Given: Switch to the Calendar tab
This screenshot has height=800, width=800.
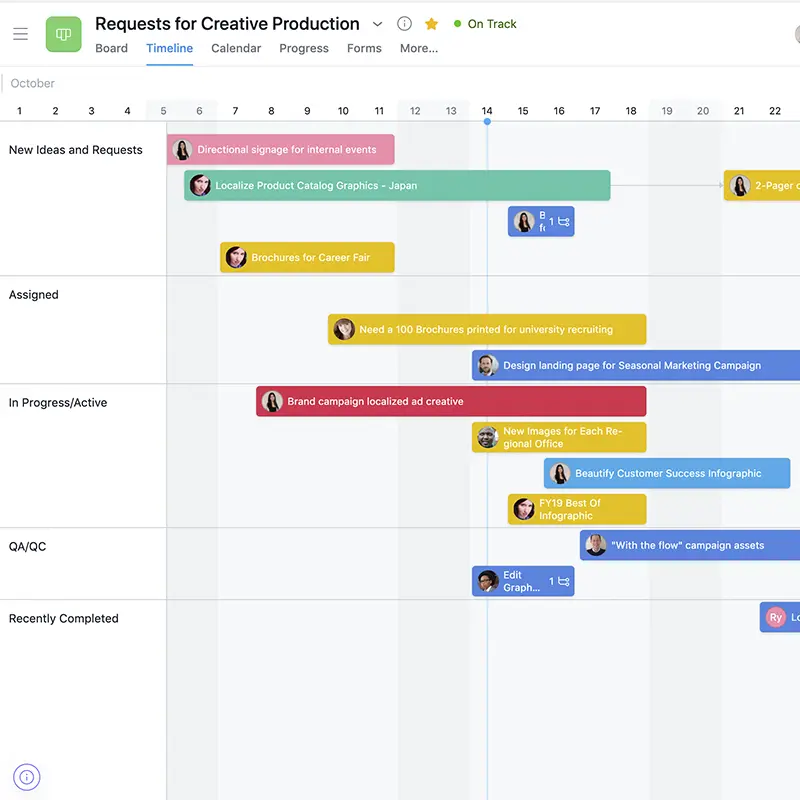Looking at the screenshot, I should tap(236, 48).
